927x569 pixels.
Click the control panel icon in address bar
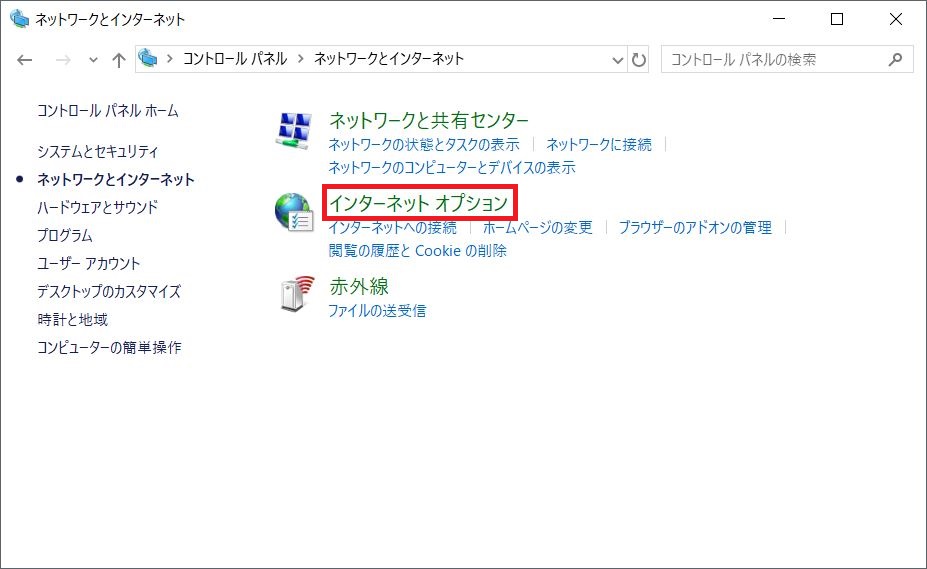pos(150,59)
